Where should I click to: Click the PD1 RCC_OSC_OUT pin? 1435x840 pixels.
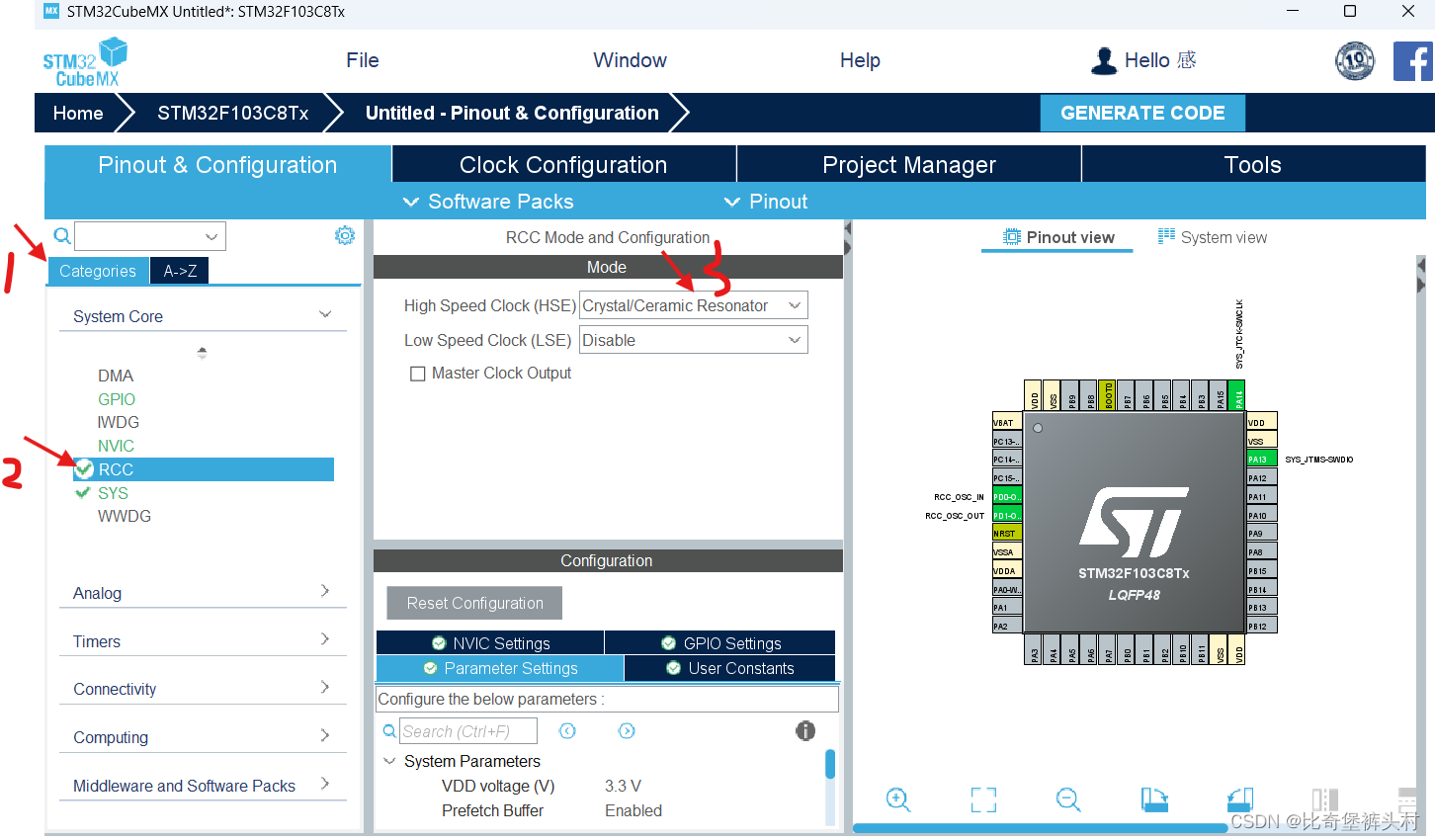click(1007, 516)
